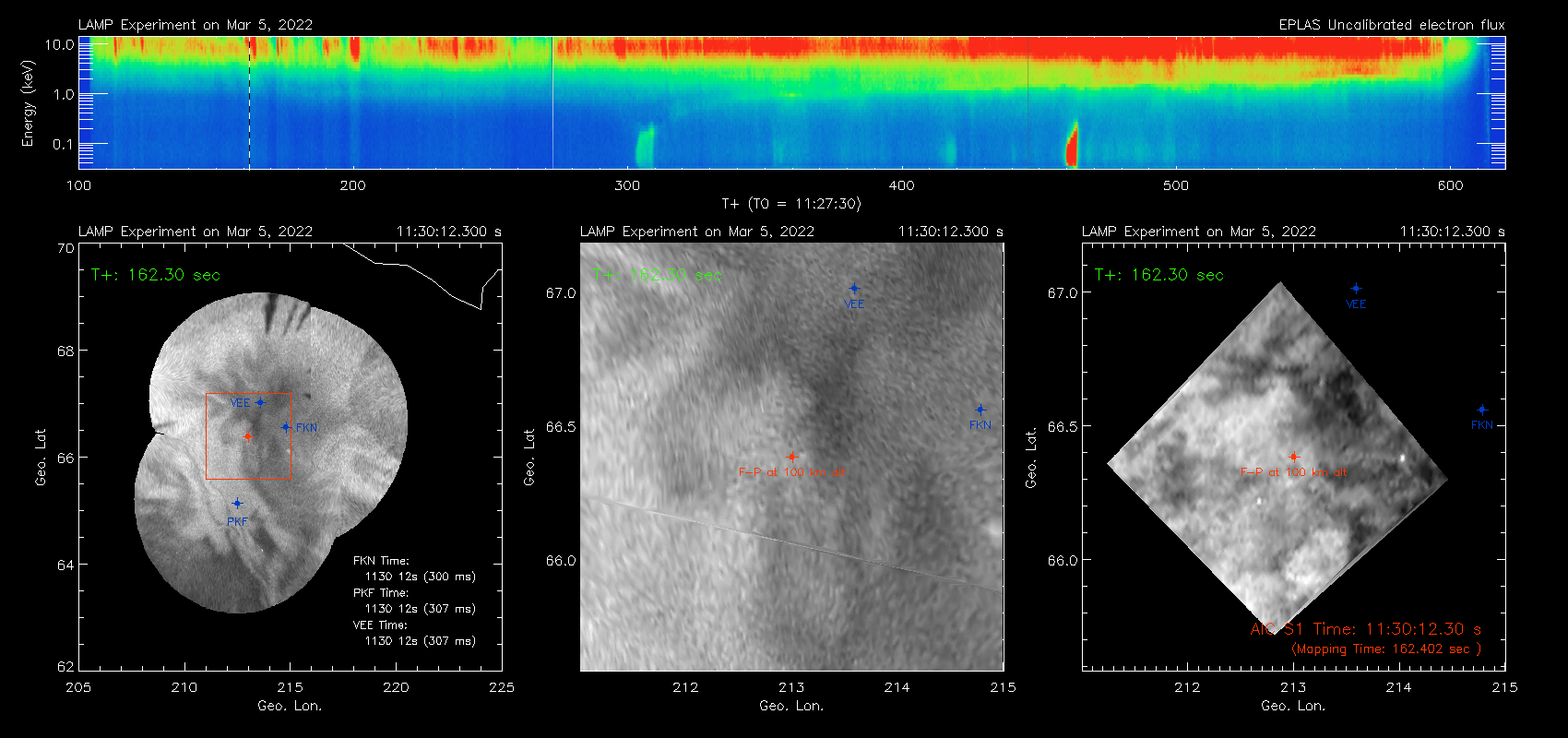Click the middle panel '11:30:12.300 s' timestamp
The height and width of the screenshot is (738, 1568).
(x=951, y=232)
